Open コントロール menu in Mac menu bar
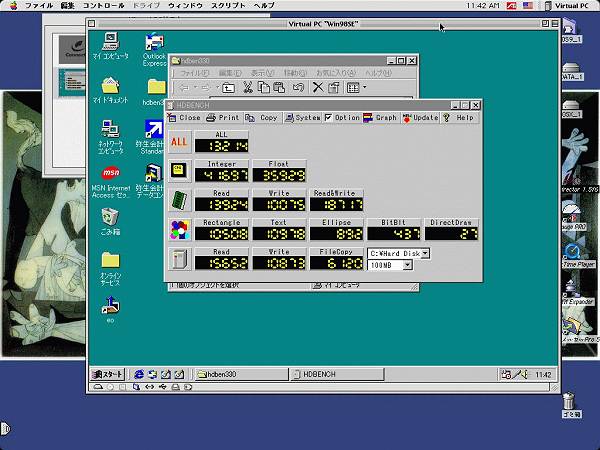600x450 pixels. 104,5
